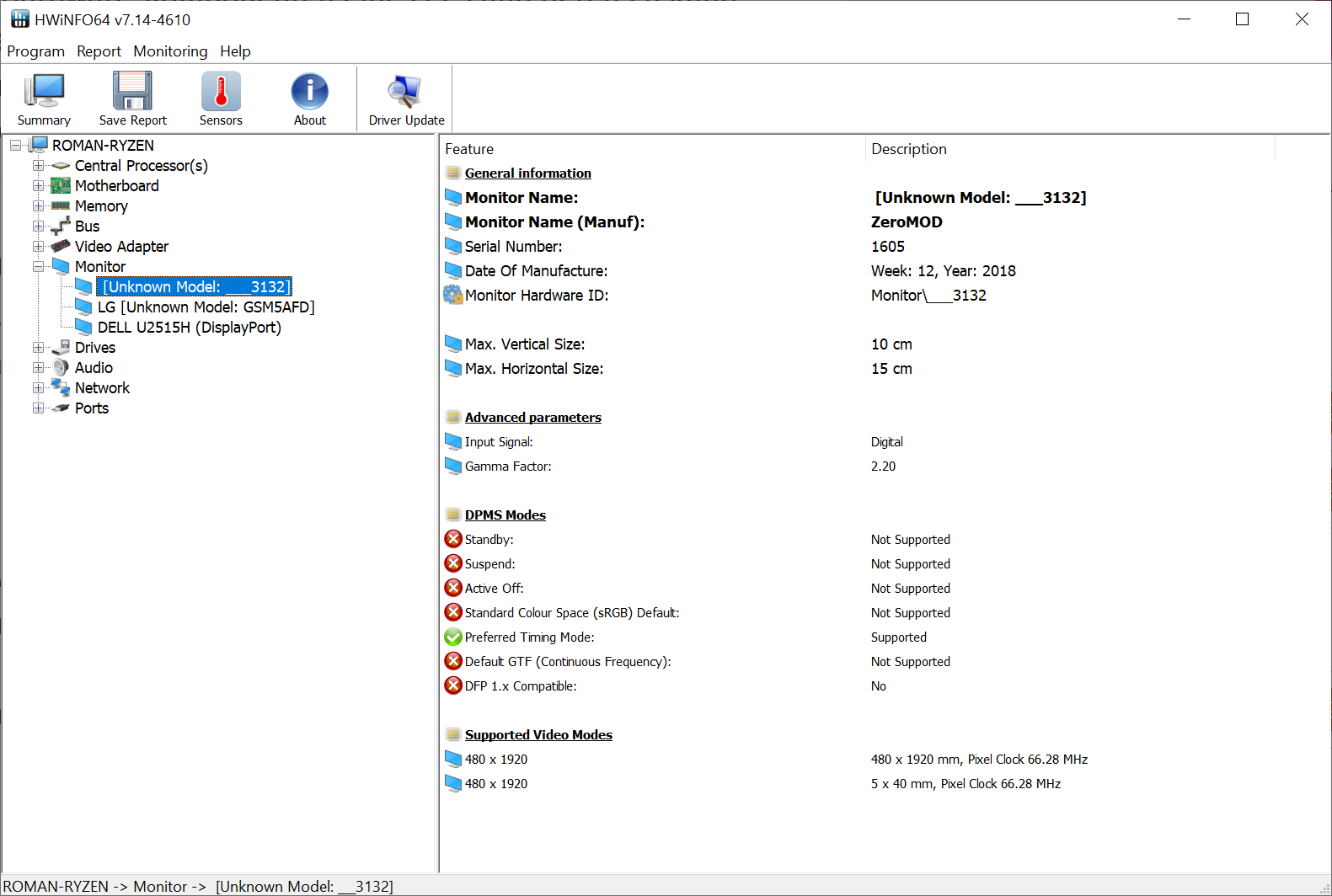Open the Report menu
Screen dimensions: 1332x896
click(x=99, y=51)
